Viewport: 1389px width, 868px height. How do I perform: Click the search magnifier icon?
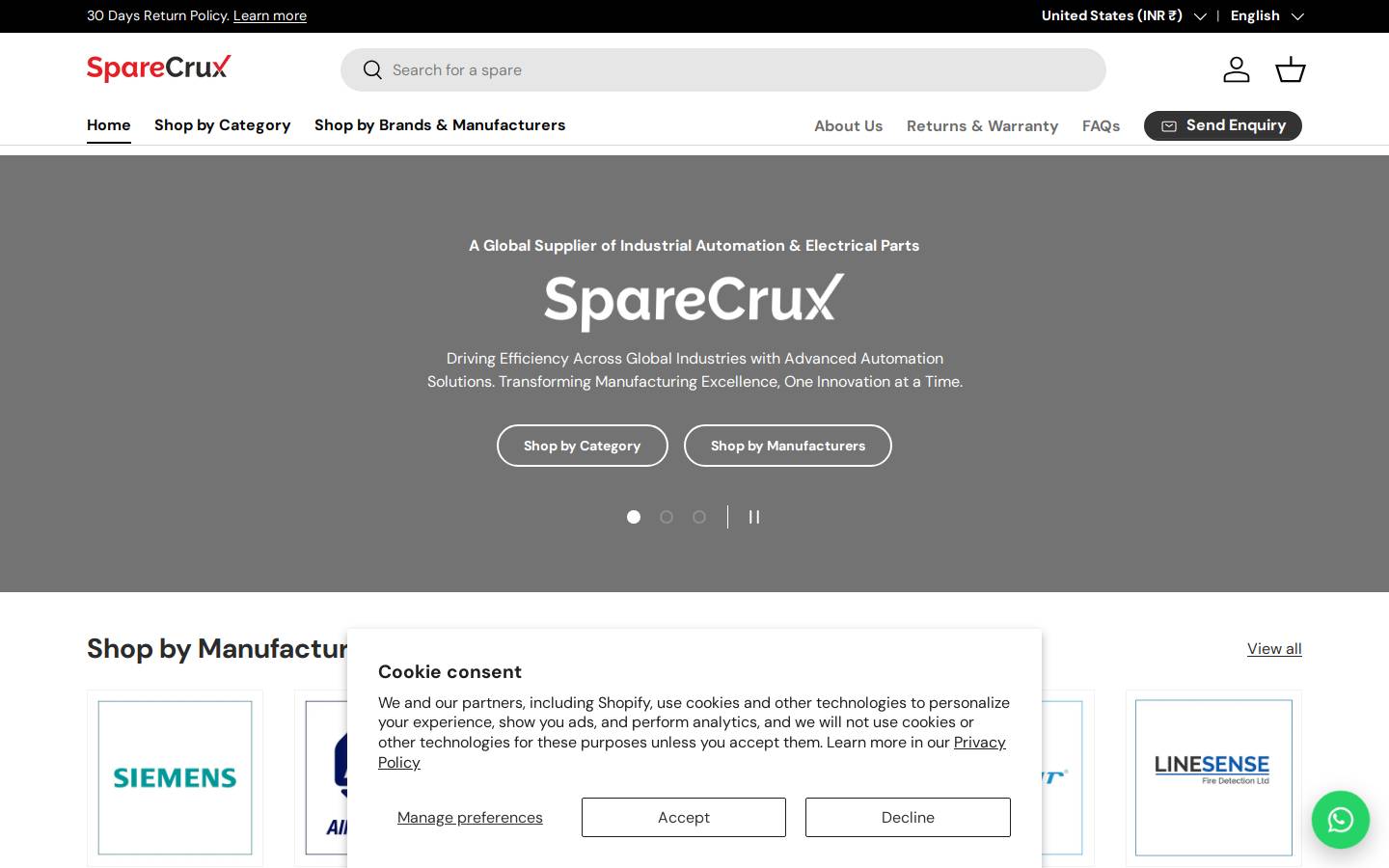point(372,69)
